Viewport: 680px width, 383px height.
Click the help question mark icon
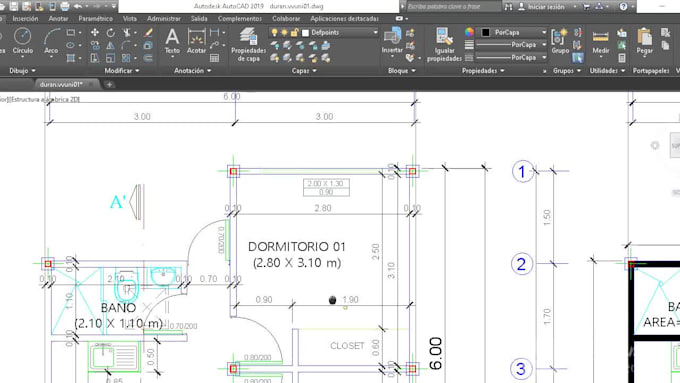[623, 7]
